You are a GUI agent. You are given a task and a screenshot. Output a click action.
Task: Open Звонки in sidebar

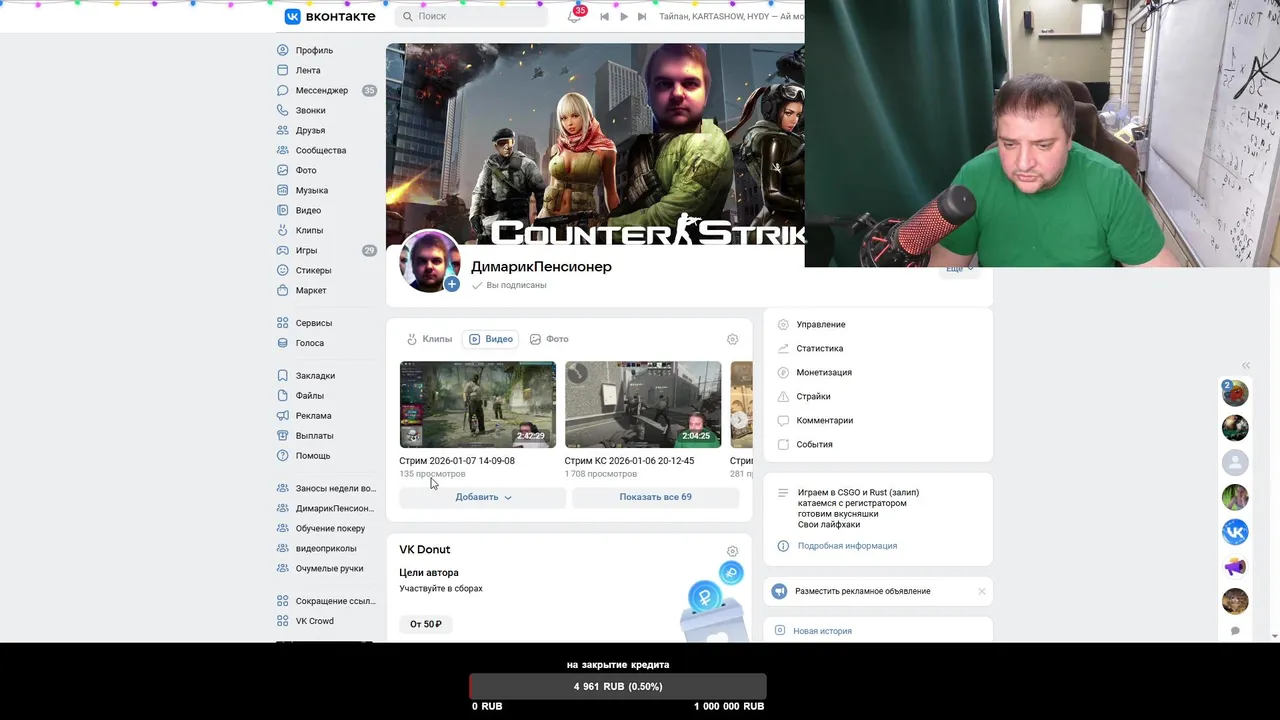pyautogui.click(x=310, y=110)
